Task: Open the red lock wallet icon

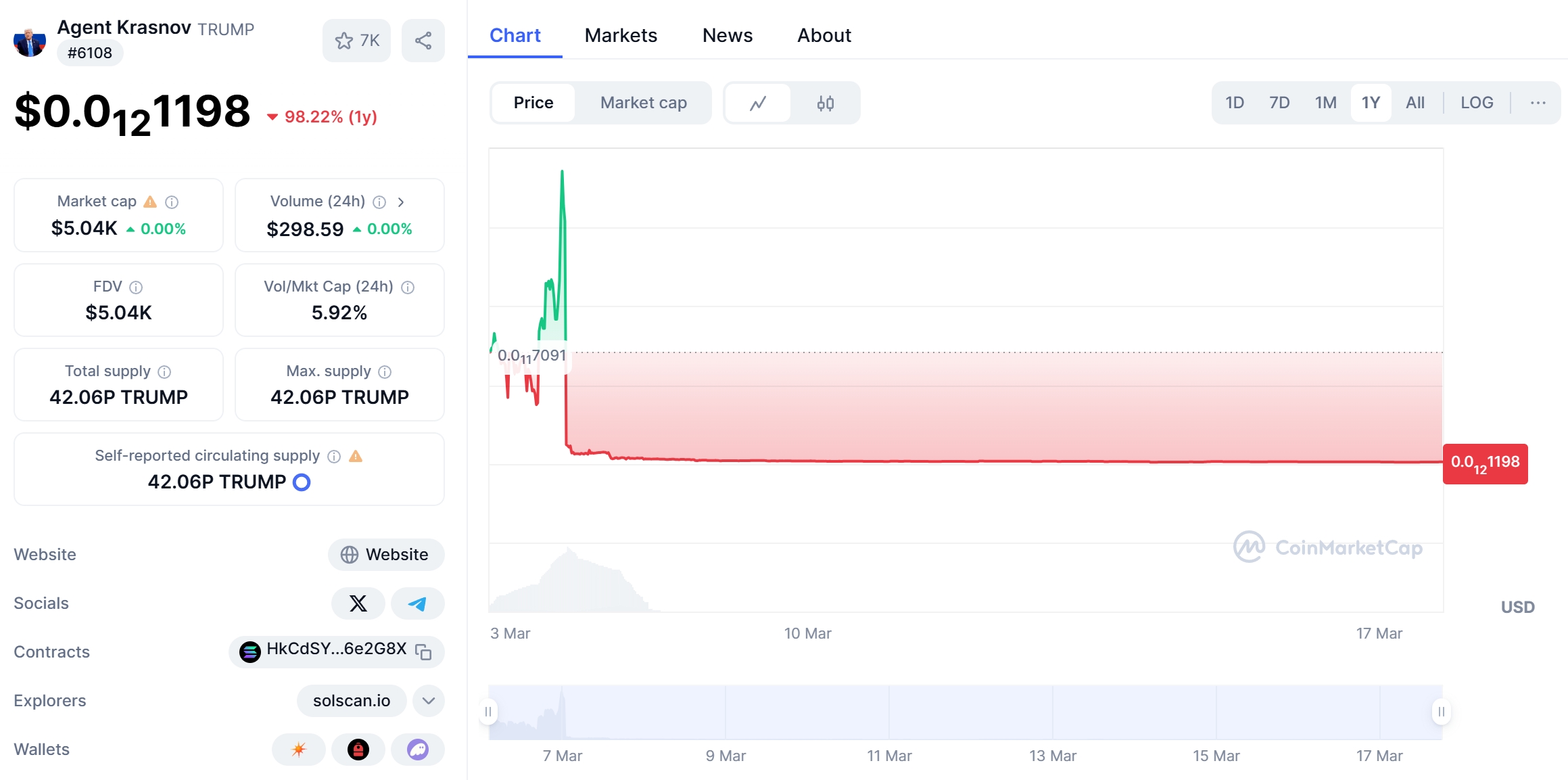Action: [358, 749]
